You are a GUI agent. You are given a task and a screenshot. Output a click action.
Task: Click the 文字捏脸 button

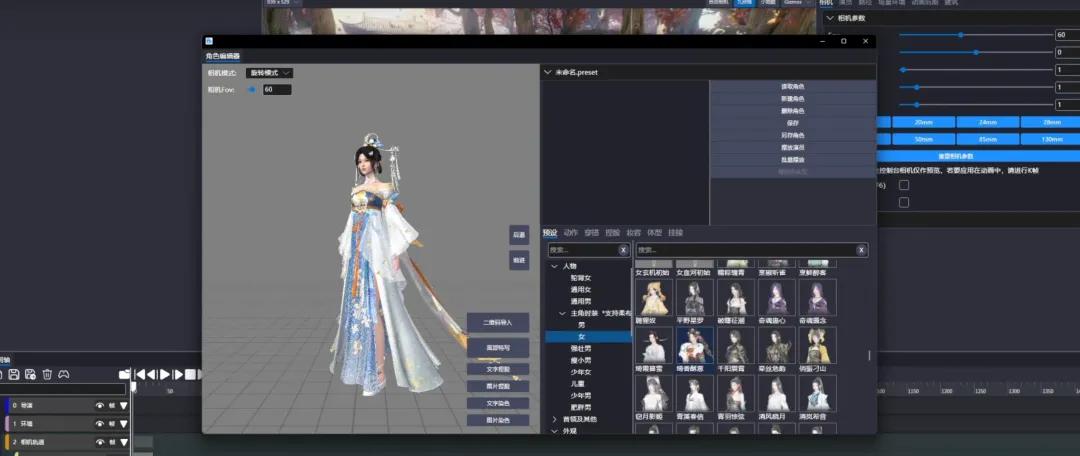(498, 369)
